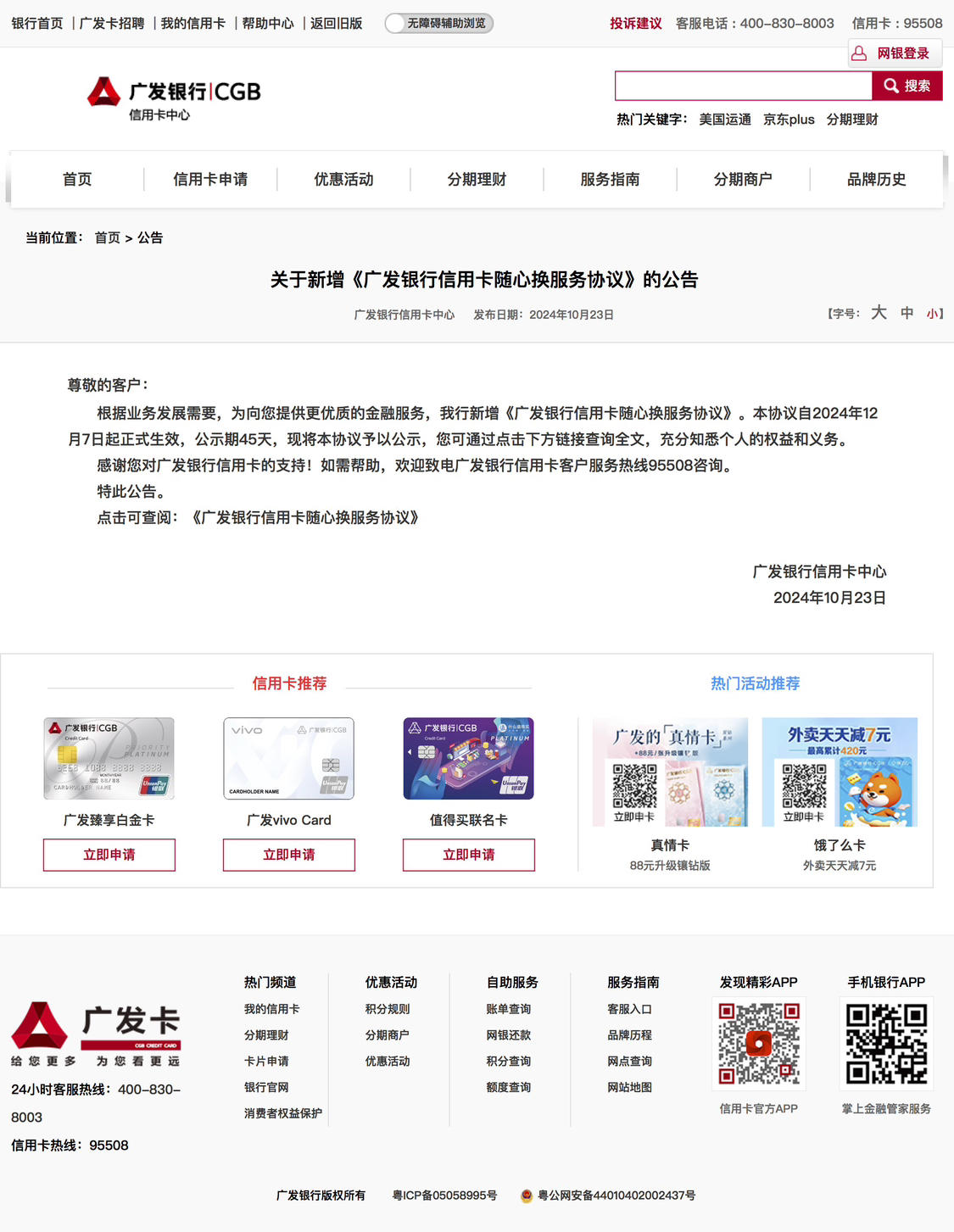Open 粤公网安备44010402002437号 link
The width and height of the screenshot is (954, 1232).
[616, 1196]
